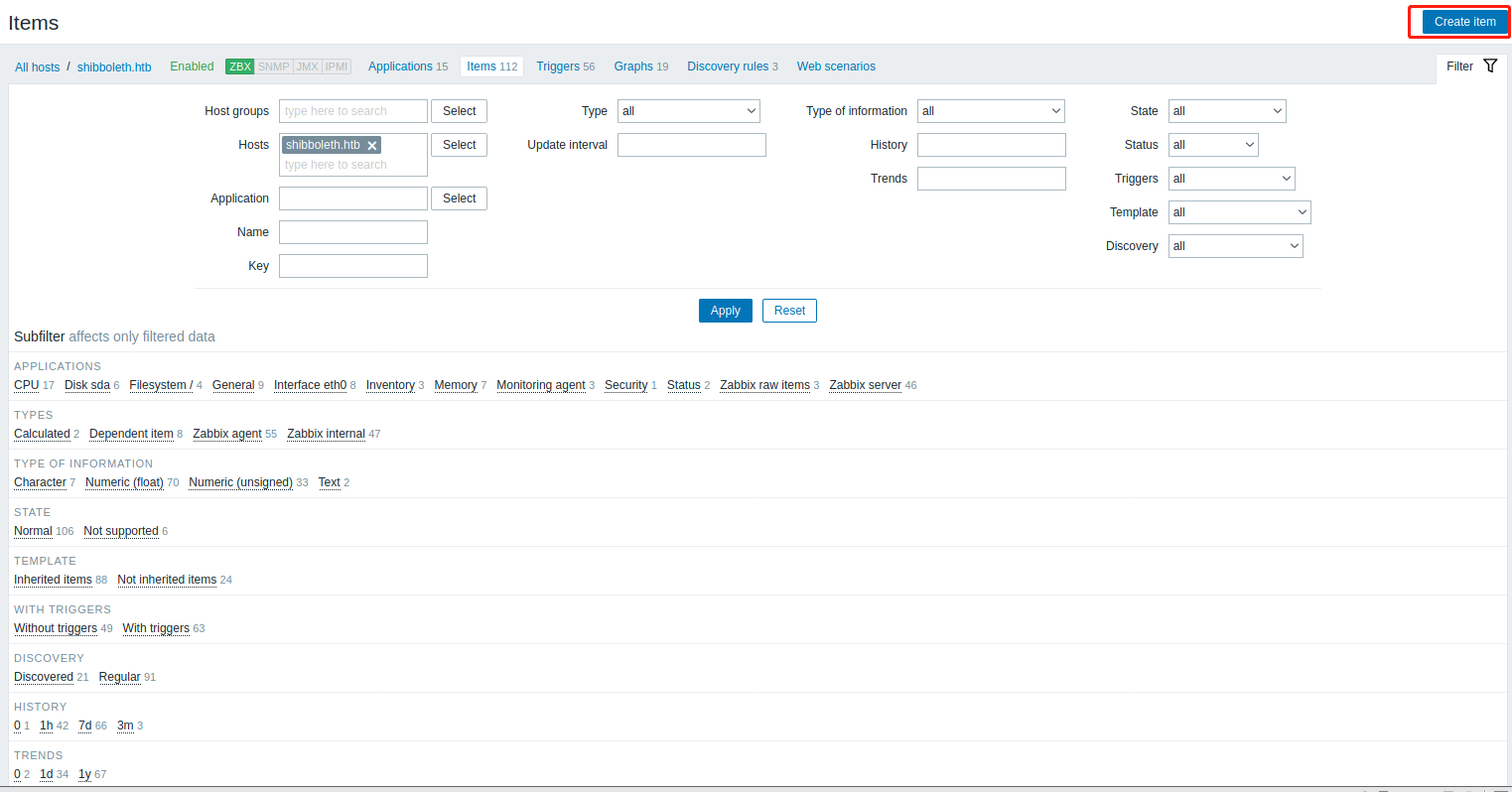Click the Application input field
1512x792 pixels.
click(353, 198)
